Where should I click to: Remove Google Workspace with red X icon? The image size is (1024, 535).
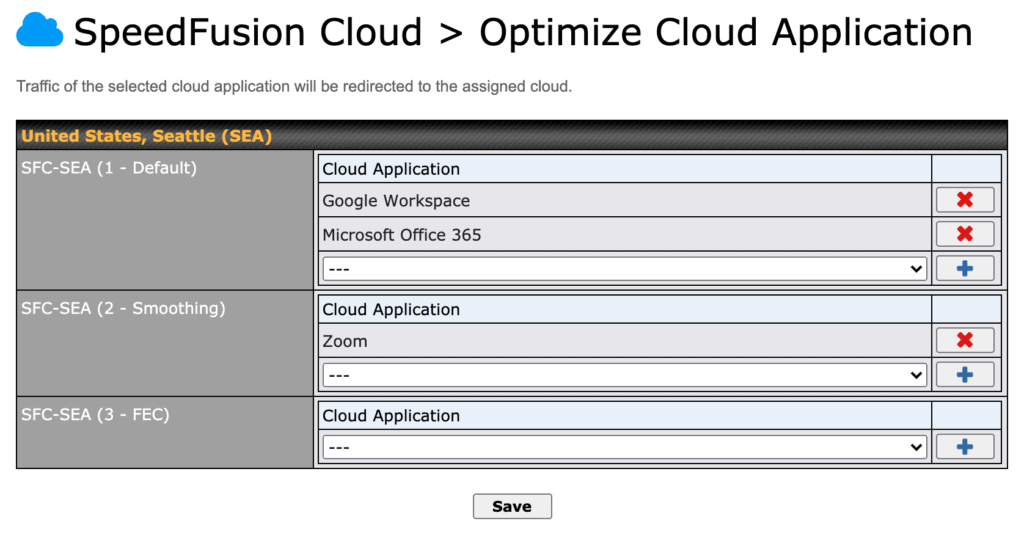point(965,200)
